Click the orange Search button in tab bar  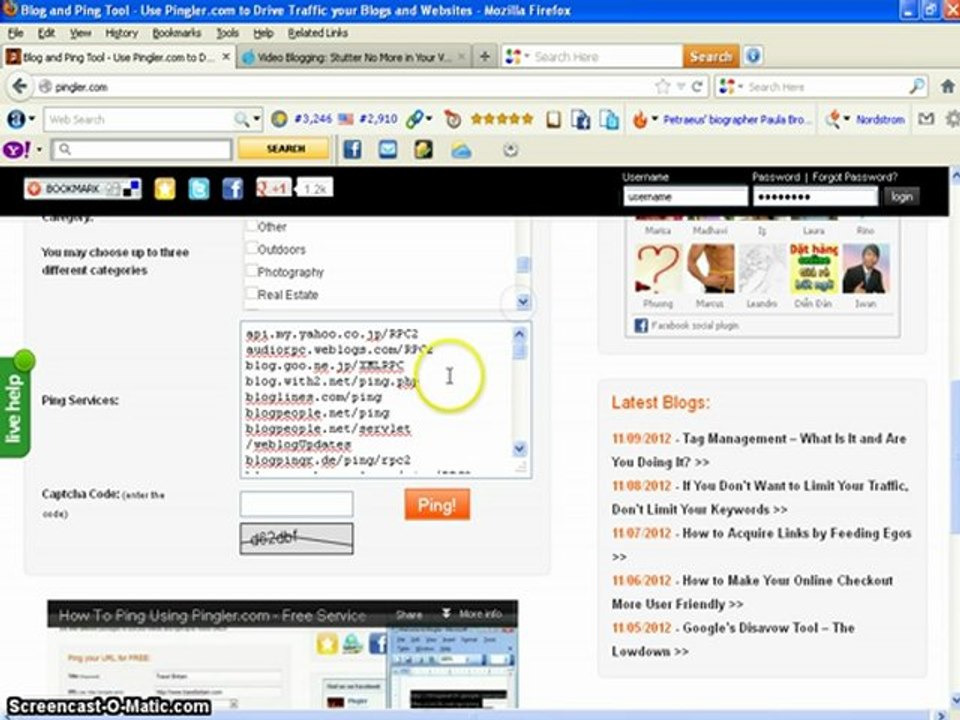pos(710,56)
